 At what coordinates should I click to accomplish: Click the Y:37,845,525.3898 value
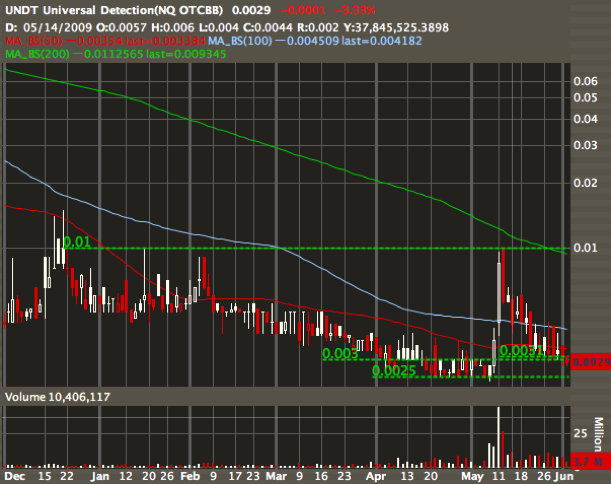tap(396, 27)
